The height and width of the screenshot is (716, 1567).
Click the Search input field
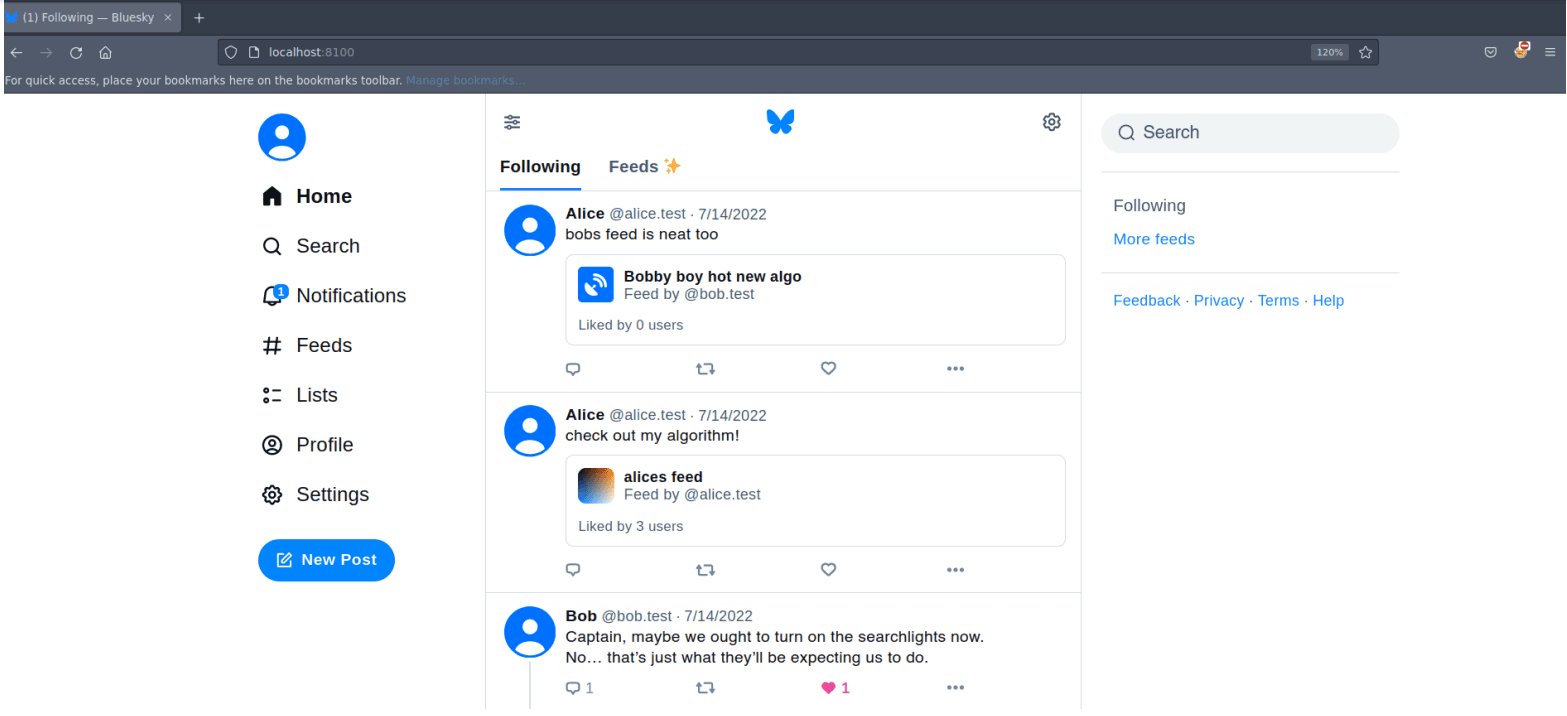tap(1249, 132)
